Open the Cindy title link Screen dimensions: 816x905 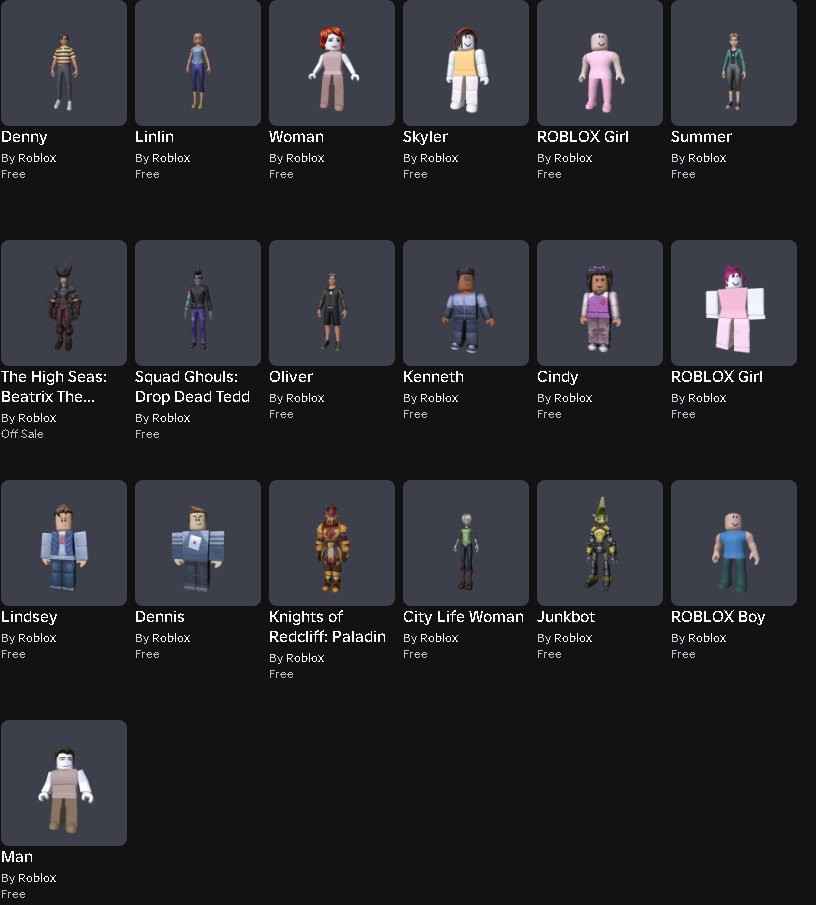pyautogui.click(x=557, y=377)
